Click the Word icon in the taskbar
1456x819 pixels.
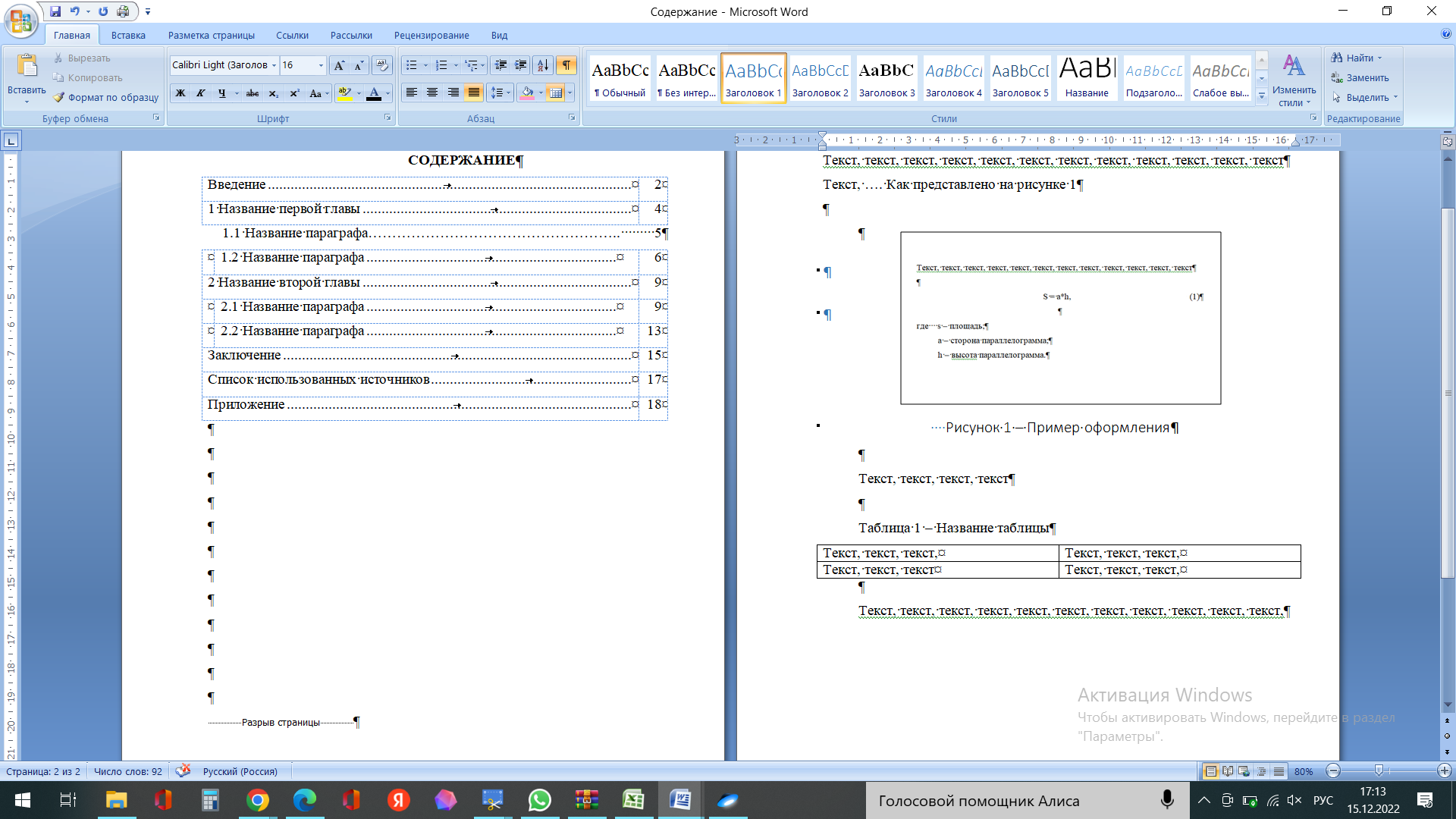(x=680, y=800)
